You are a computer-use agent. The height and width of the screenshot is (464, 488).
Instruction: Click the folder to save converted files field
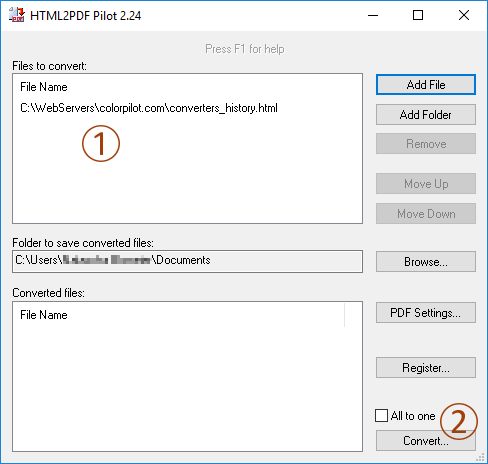(x=187, y=261)
